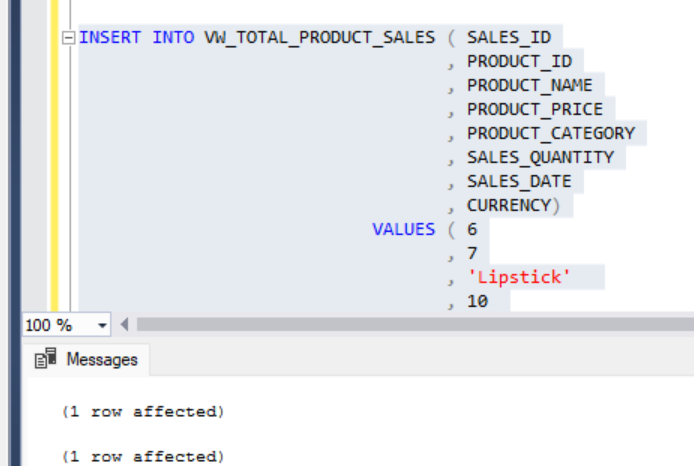Click the SALES_DATE column name
This screenshot has width=694, height=466.
[x=519, y=181]
